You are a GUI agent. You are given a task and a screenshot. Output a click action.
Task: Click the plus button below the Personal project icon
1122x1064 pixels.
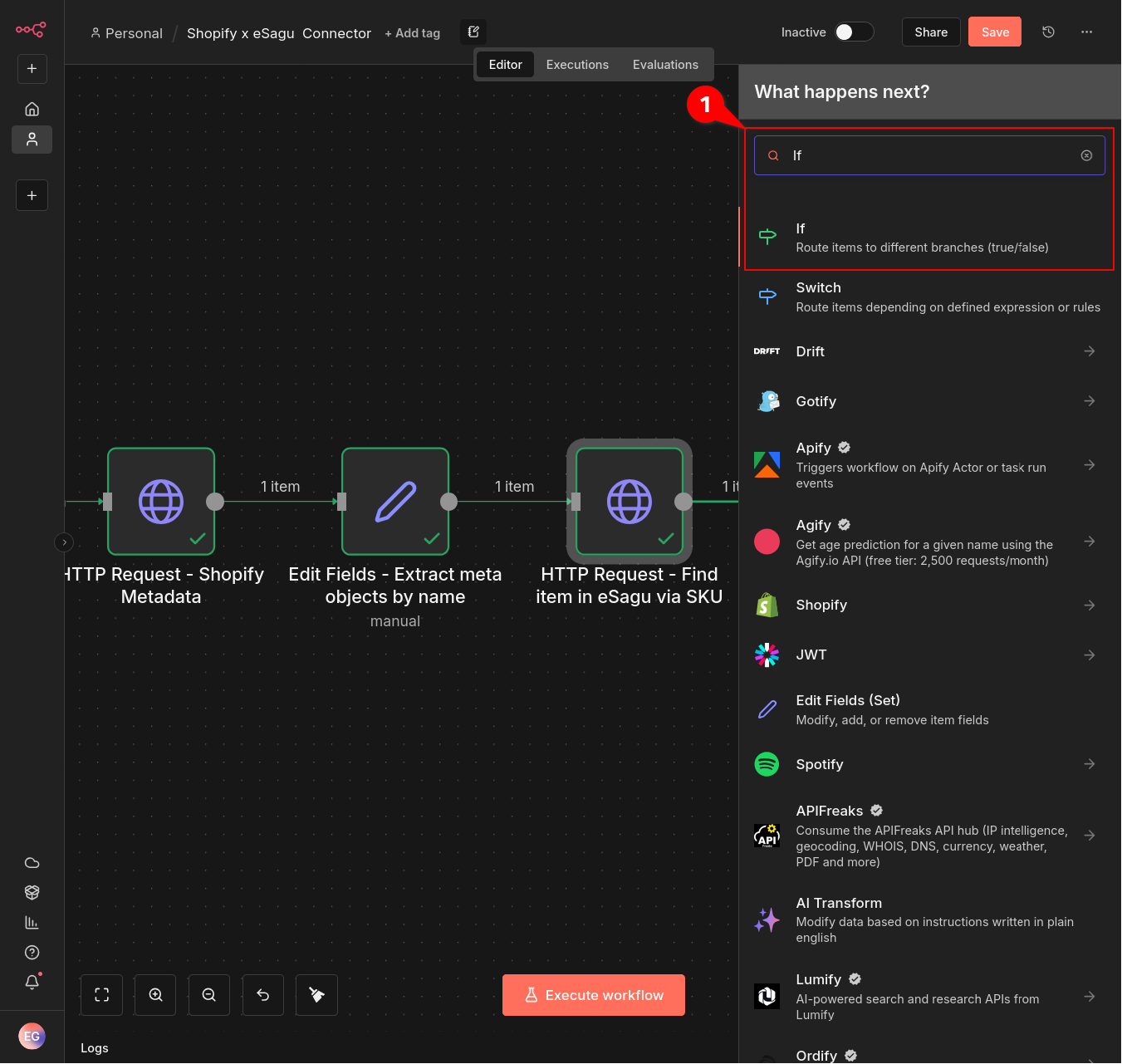click(32, 196)
